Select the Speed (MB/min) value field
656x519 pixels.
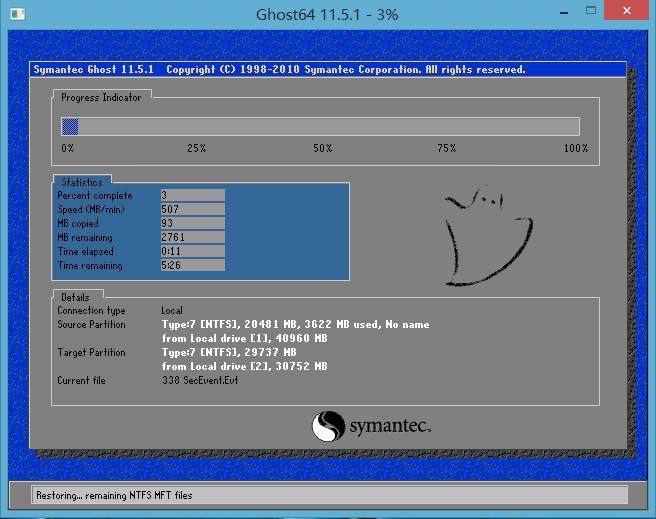pyautogui.click(x=192, y=210)
